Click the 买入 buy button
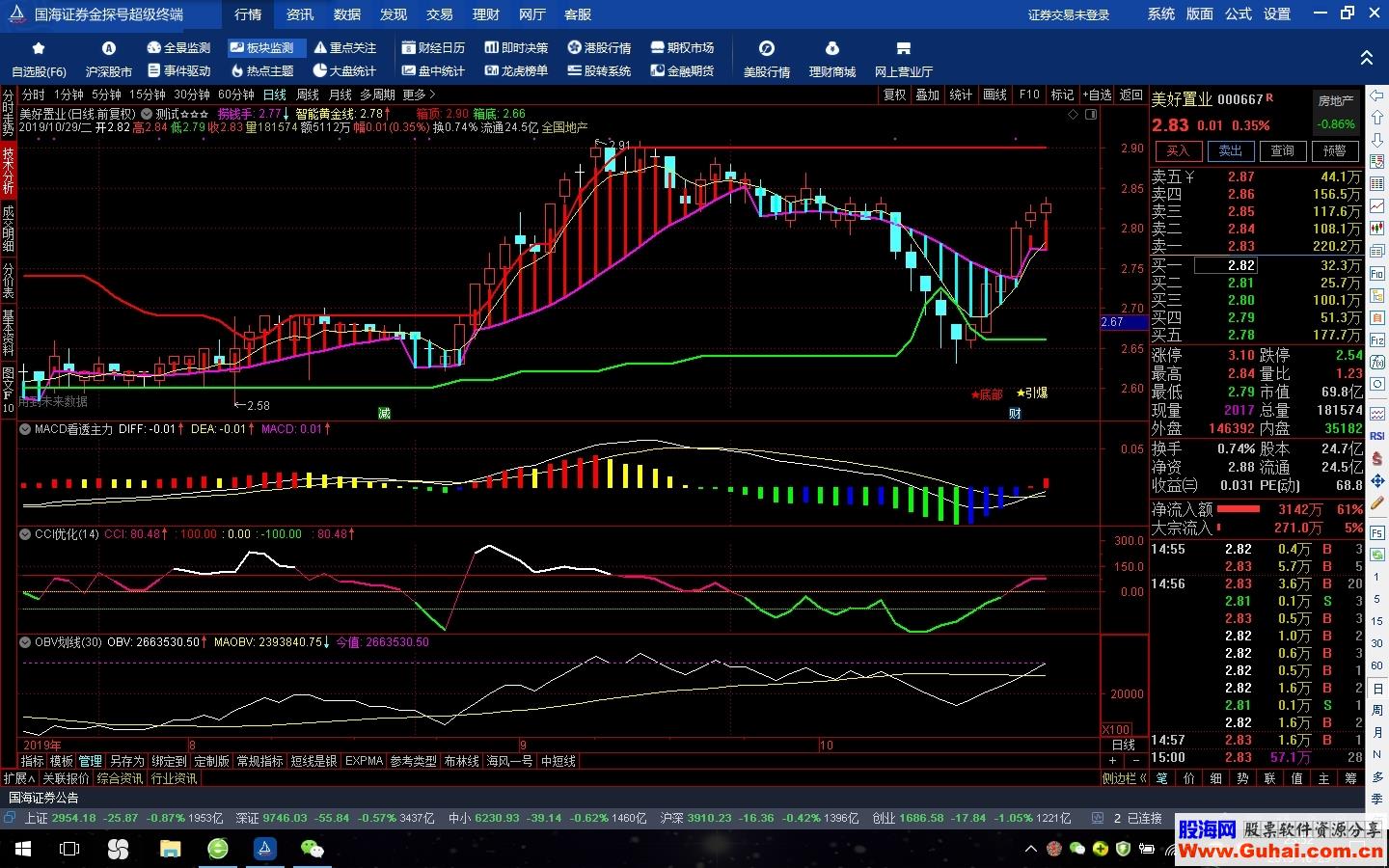This screenshot has height=868, width=1389. pos(1179,151)
